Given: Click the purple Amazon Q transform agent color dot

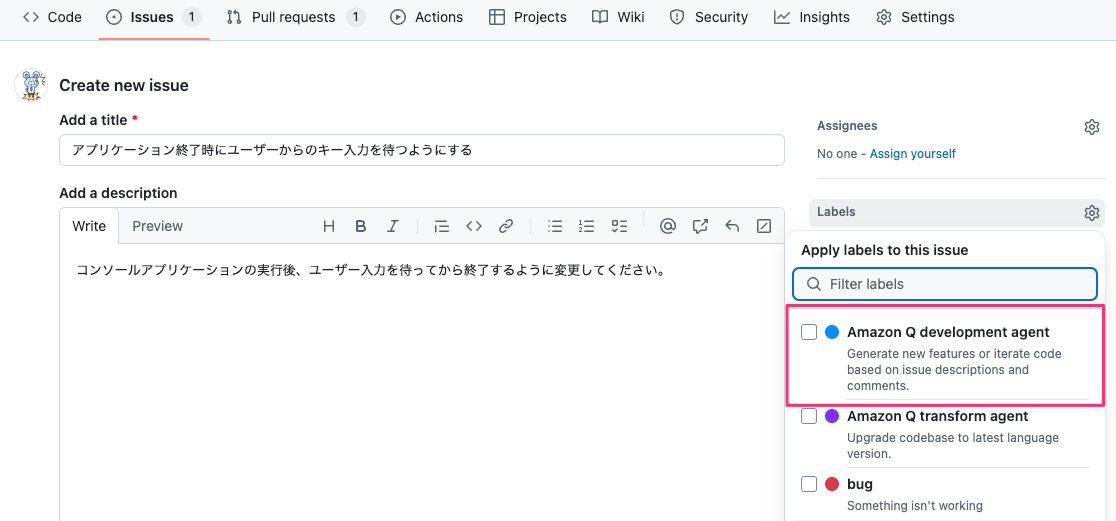Looking at the screenshot, I should pyautogui.click(x=831, y=416).
